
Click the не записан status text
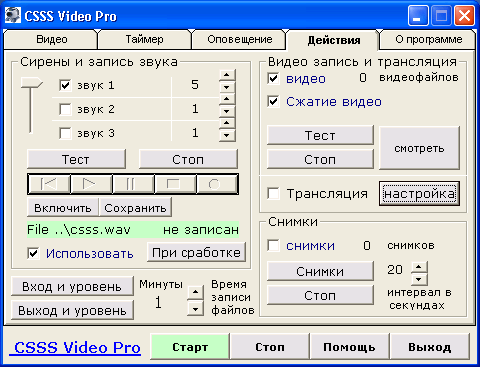201,230
